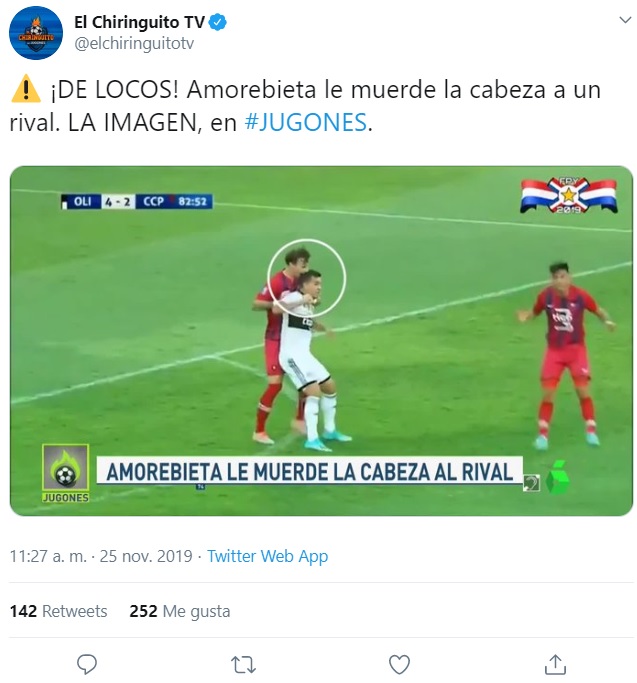
Task: Click the Jugones flaming ball logo in video
Action: pos(66,473)
